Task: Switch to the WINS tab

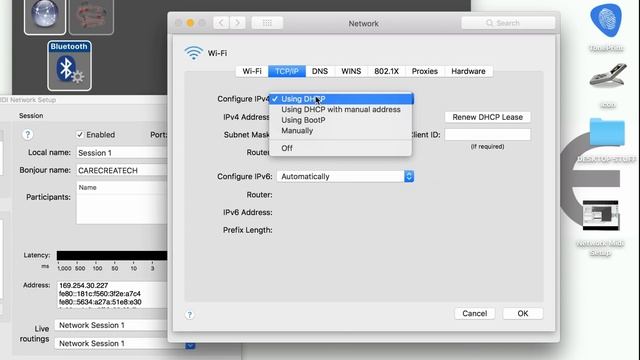Action: [x=351, y=71]
